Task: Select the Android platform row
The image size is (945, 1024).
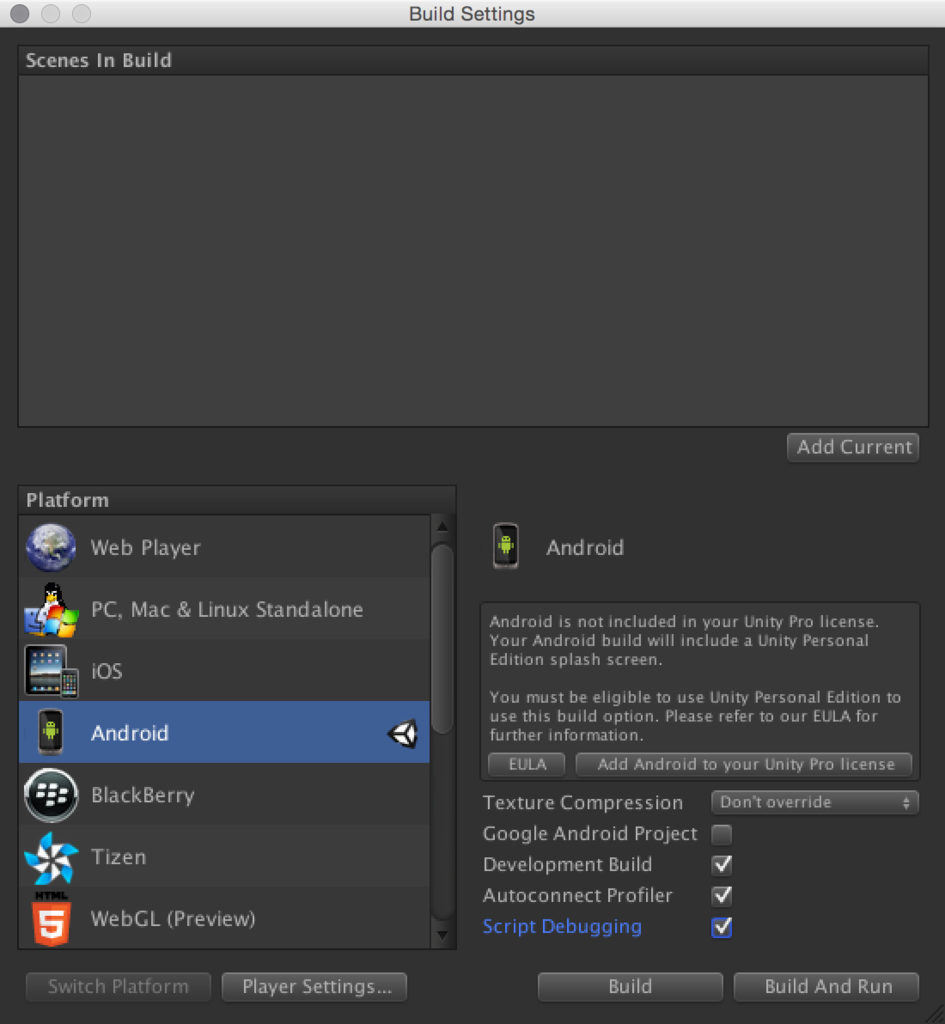Action: coord(224,733)
